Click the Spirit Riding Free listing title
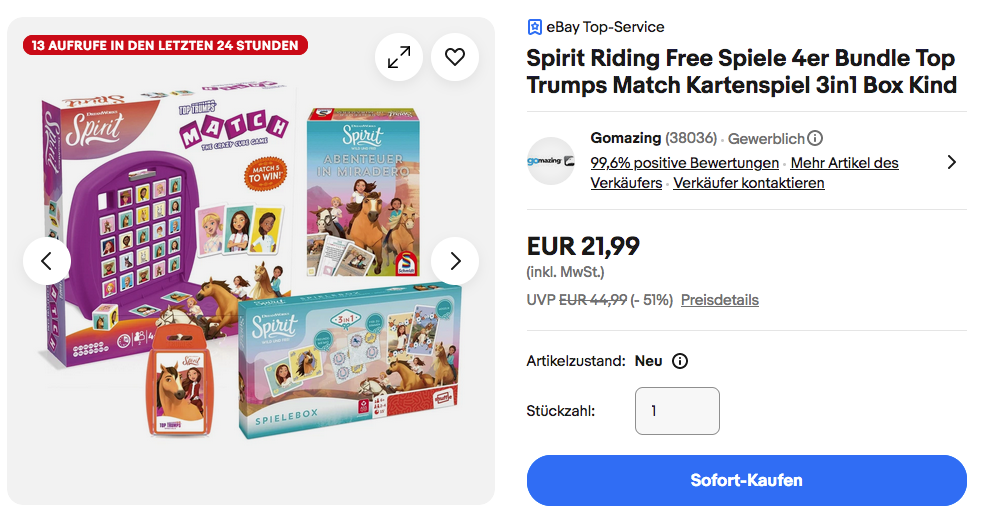984x511 pixels. [741, 71]
